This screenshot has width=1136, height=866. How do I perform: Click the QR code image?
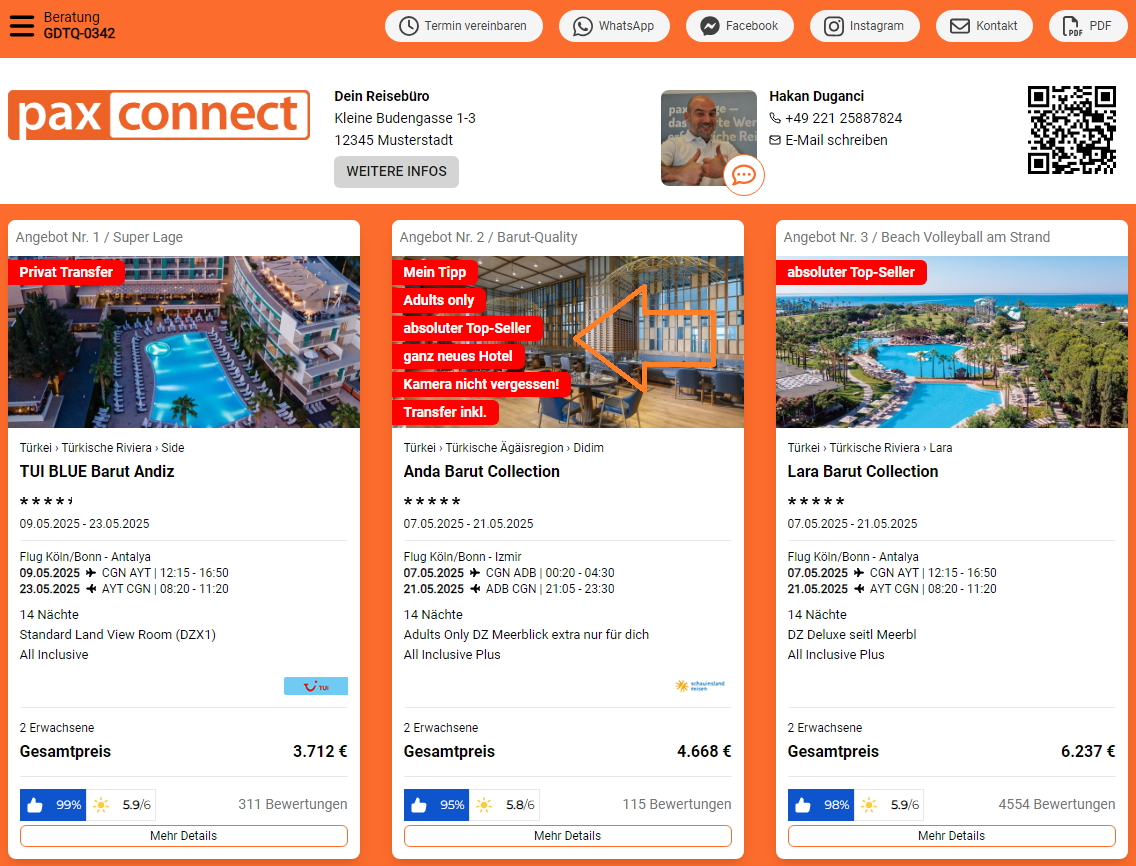click(x=1072, y=130)
